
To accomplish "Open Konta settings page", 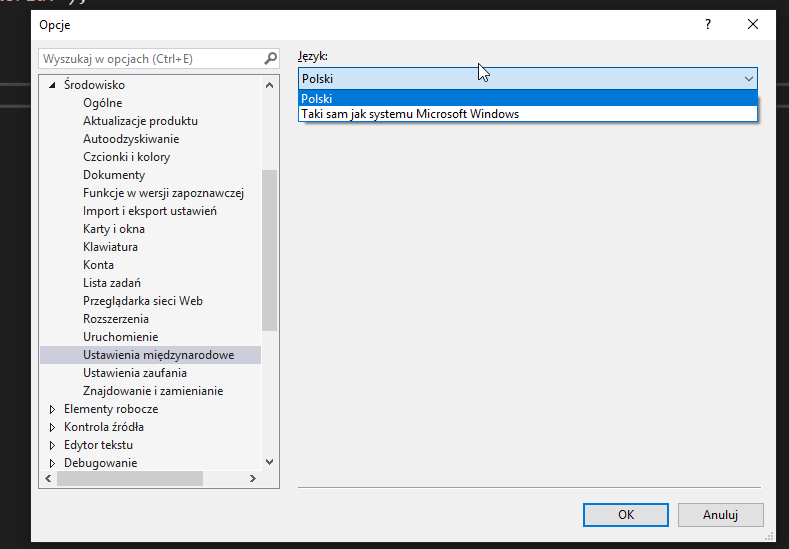I will [x=98, y=265].
